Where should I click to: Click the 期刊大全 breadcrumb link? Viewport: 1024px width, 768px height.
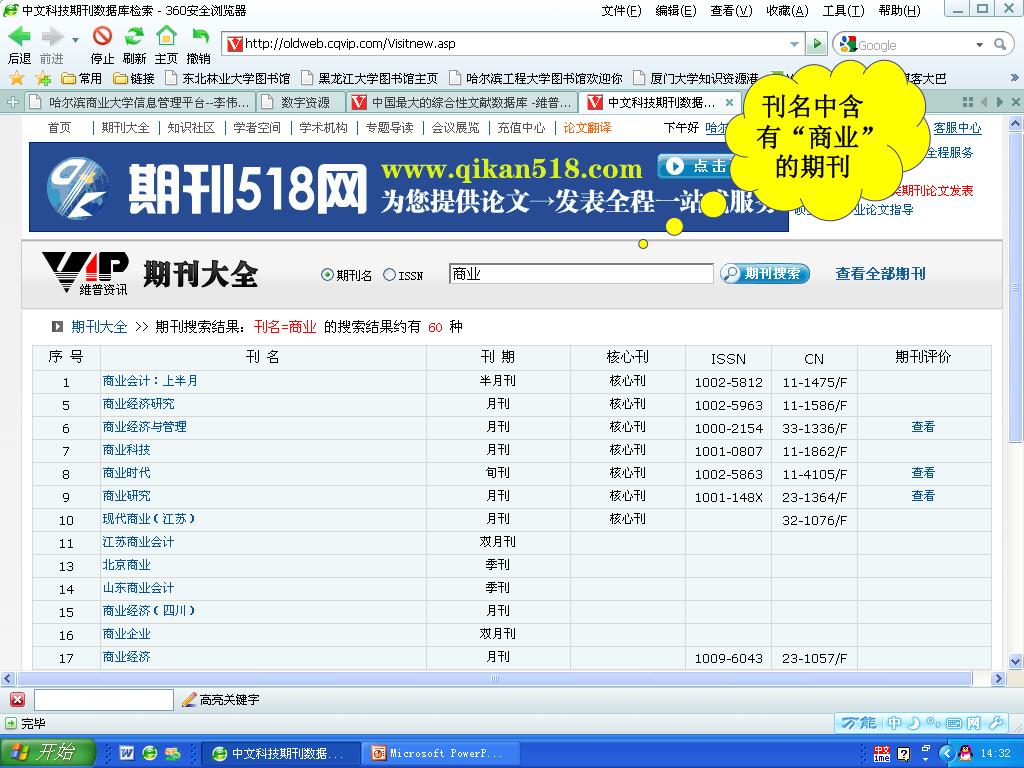tap(99, 327)
